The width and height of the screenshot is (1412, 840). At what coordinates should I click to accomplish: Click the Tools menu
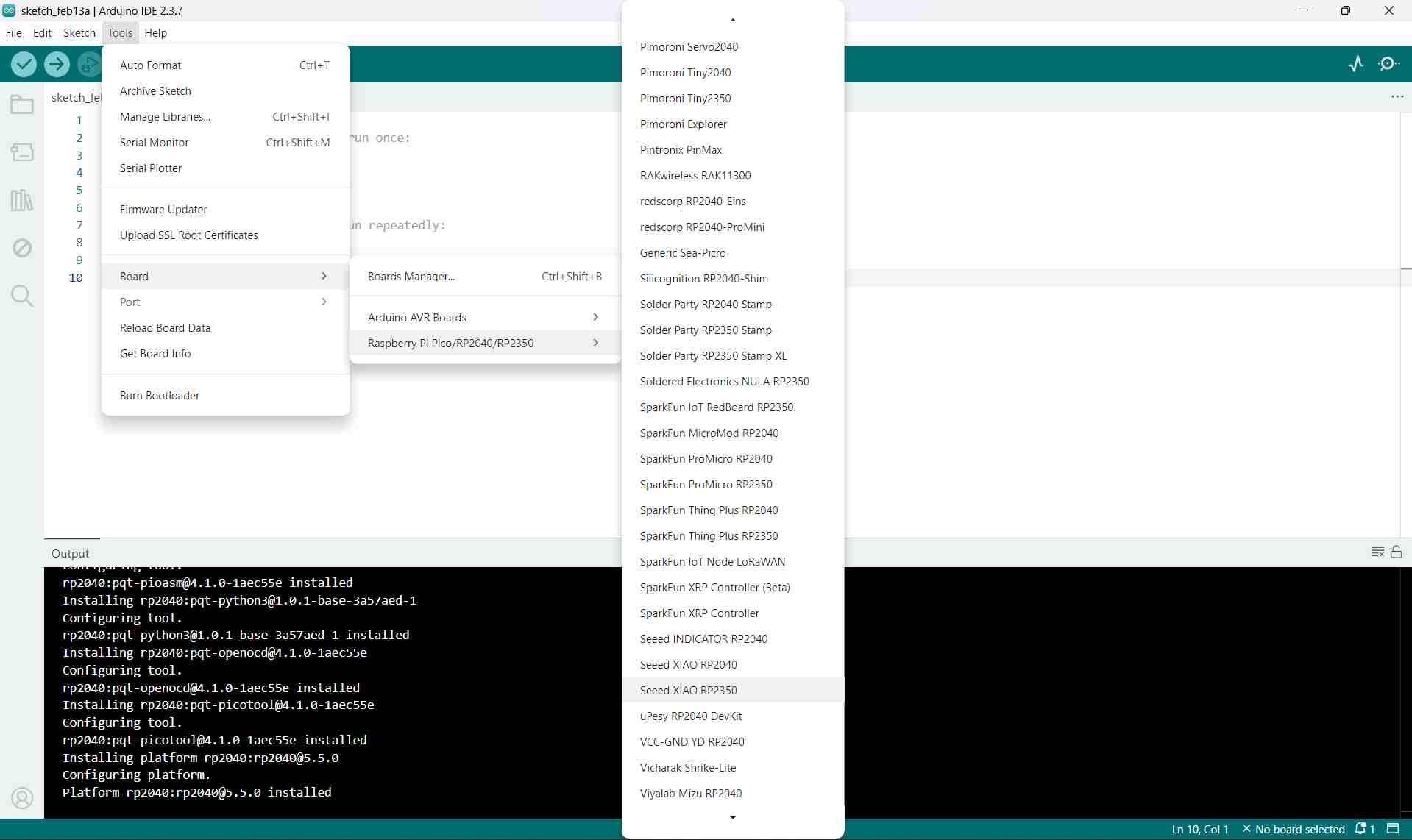coord(120,32)
